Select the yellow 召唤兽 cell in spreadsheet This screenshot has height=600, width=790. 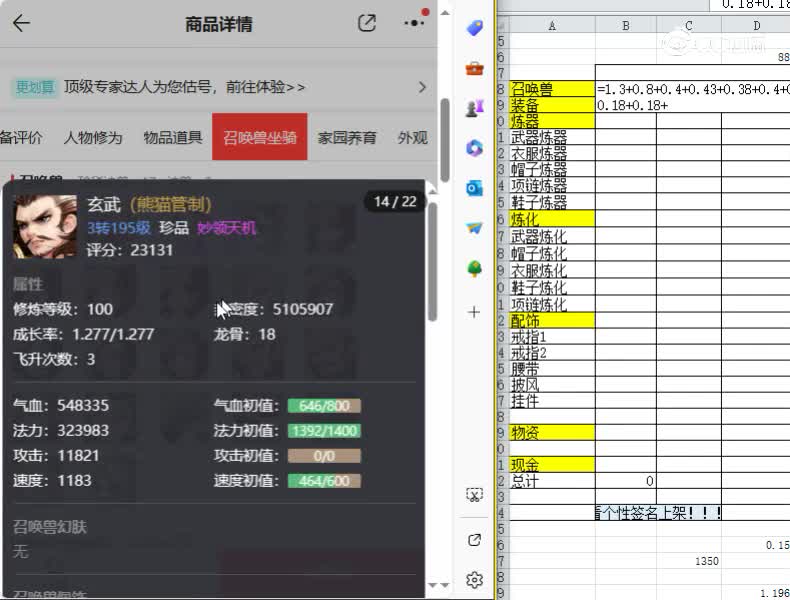pyautogui.click(x=552, y=89)
